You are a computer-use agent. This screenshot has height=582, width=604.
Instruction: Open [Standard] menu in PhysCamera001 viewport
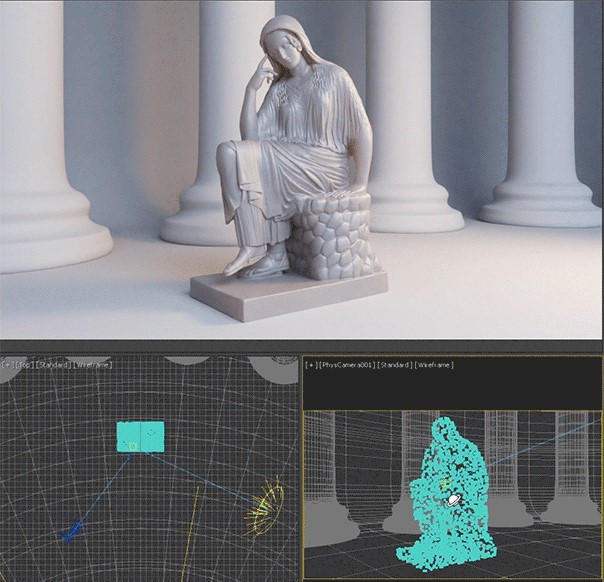pyautogui.click(x=395, y=365)
